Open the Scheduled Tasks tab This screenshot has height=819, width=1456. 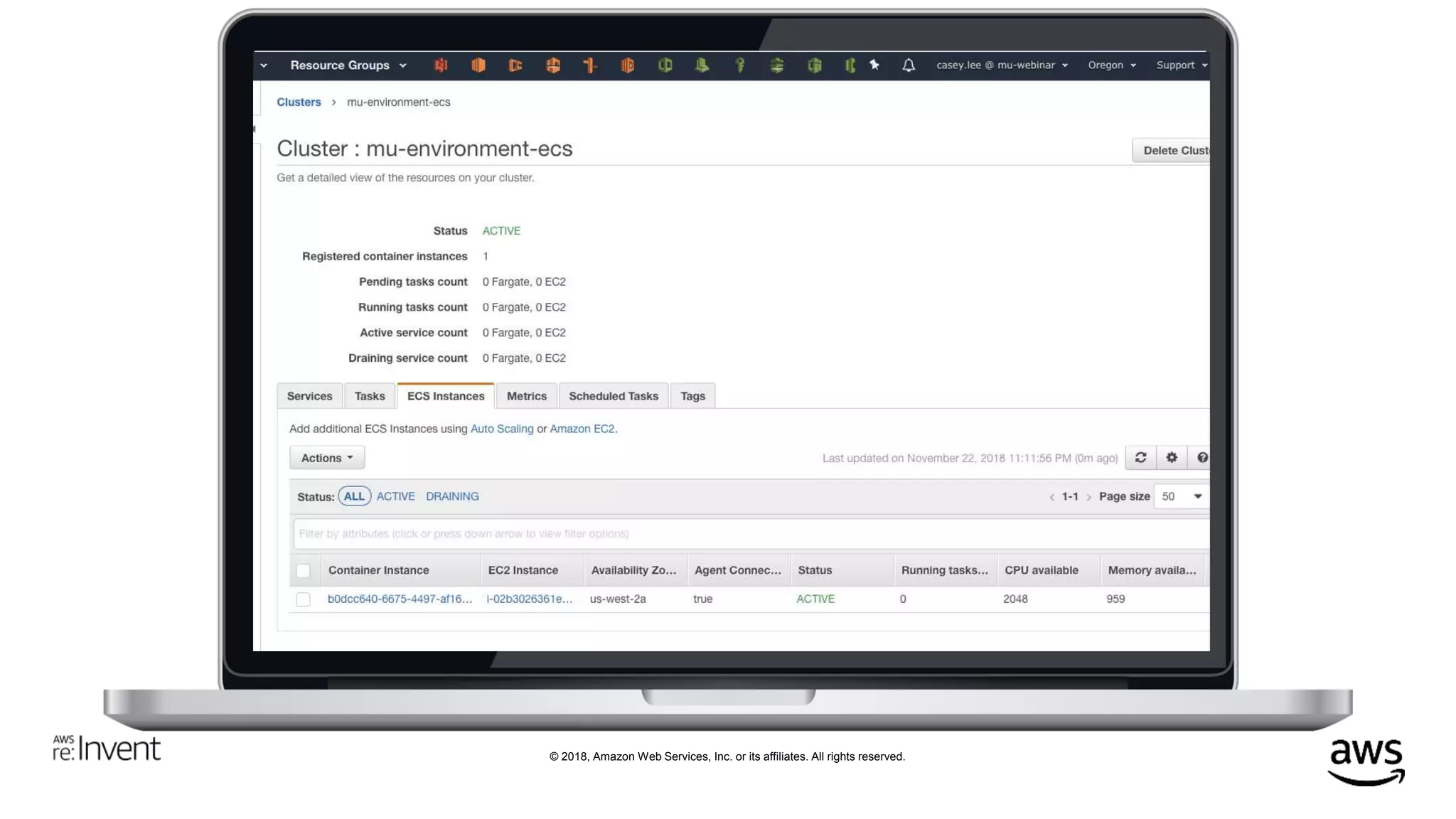(614, 396)
